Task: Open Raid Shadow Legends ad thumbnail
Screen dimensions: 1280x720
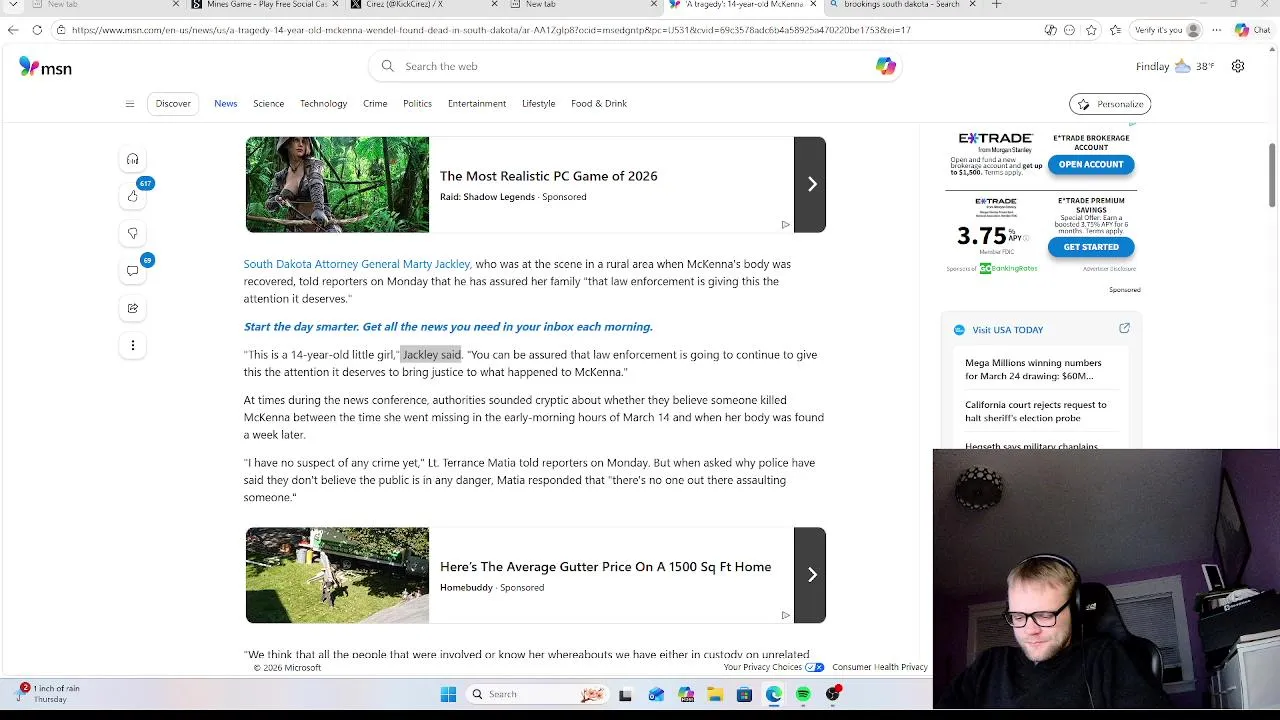Action: 337,184
